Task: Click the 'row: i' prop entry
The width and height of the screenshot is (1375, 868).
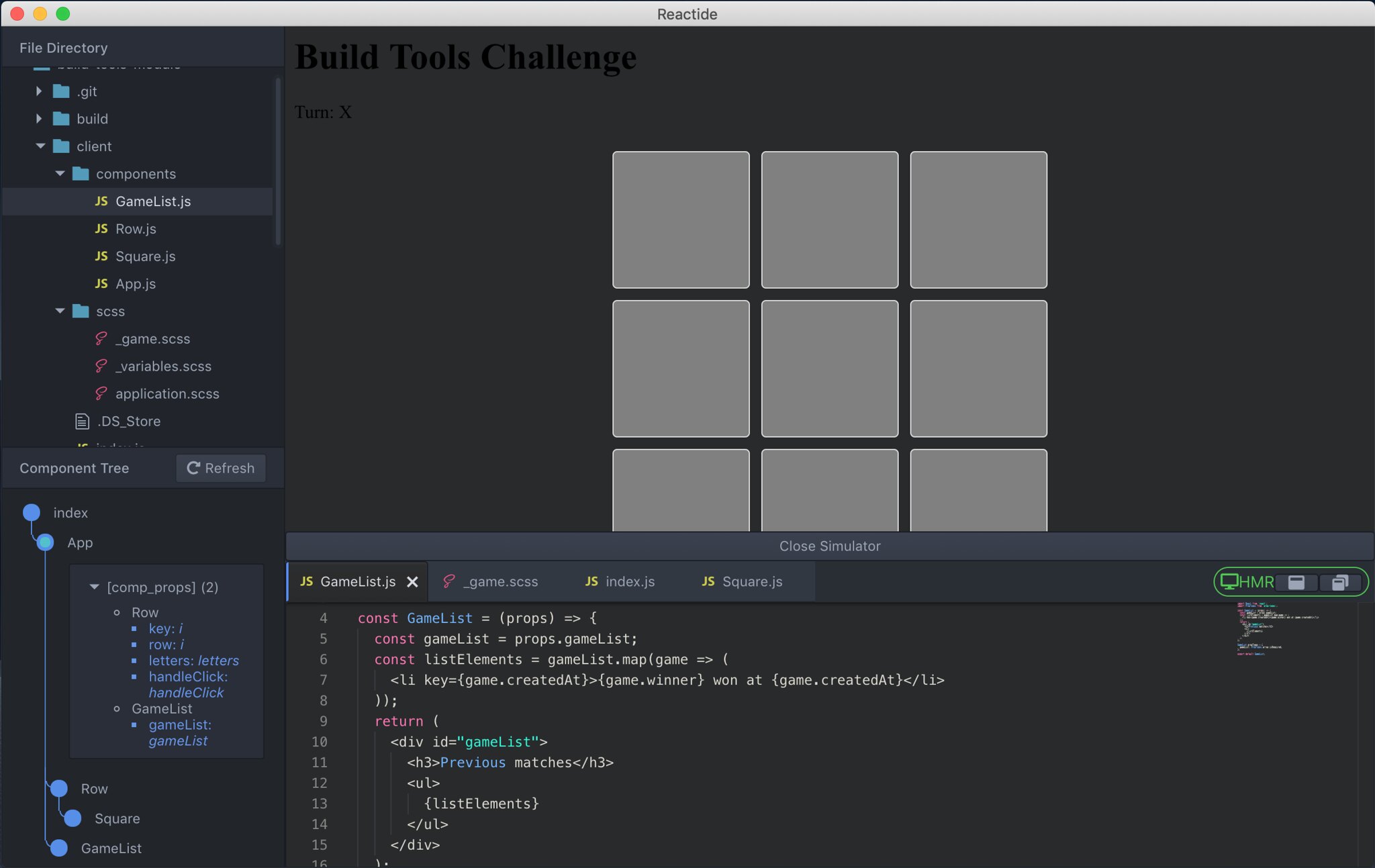Action: tap(166, 644)
